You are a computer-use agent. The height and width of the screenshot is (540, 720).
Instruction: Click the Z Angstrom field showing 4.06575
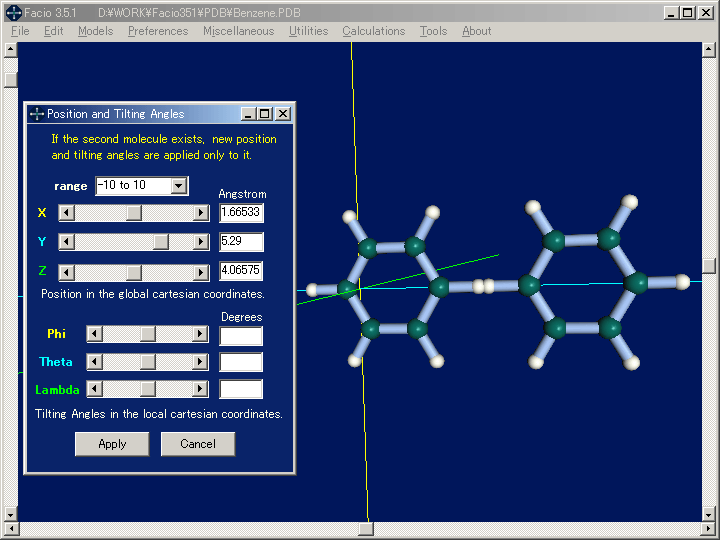241,270
